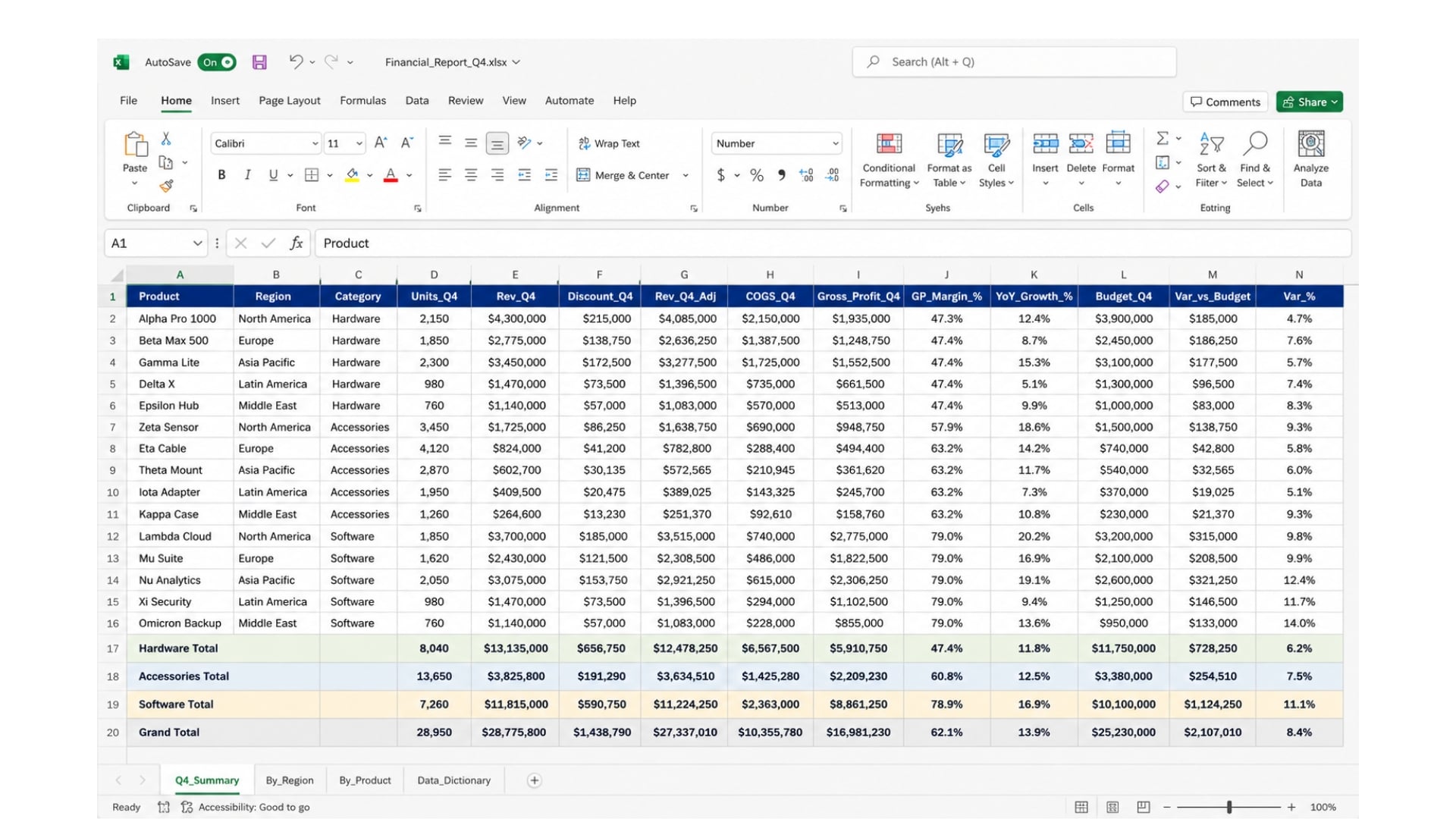Image resolution: width=1456 pixels, height=819 pixels.
Task: Click the Orientation angled text icon
Action: click(x=524, y=143)
